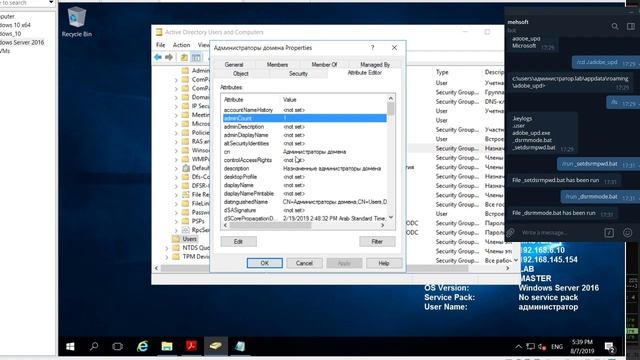Click the search icon in the chat header
The image size is (640, 360).
pos(615,27)
